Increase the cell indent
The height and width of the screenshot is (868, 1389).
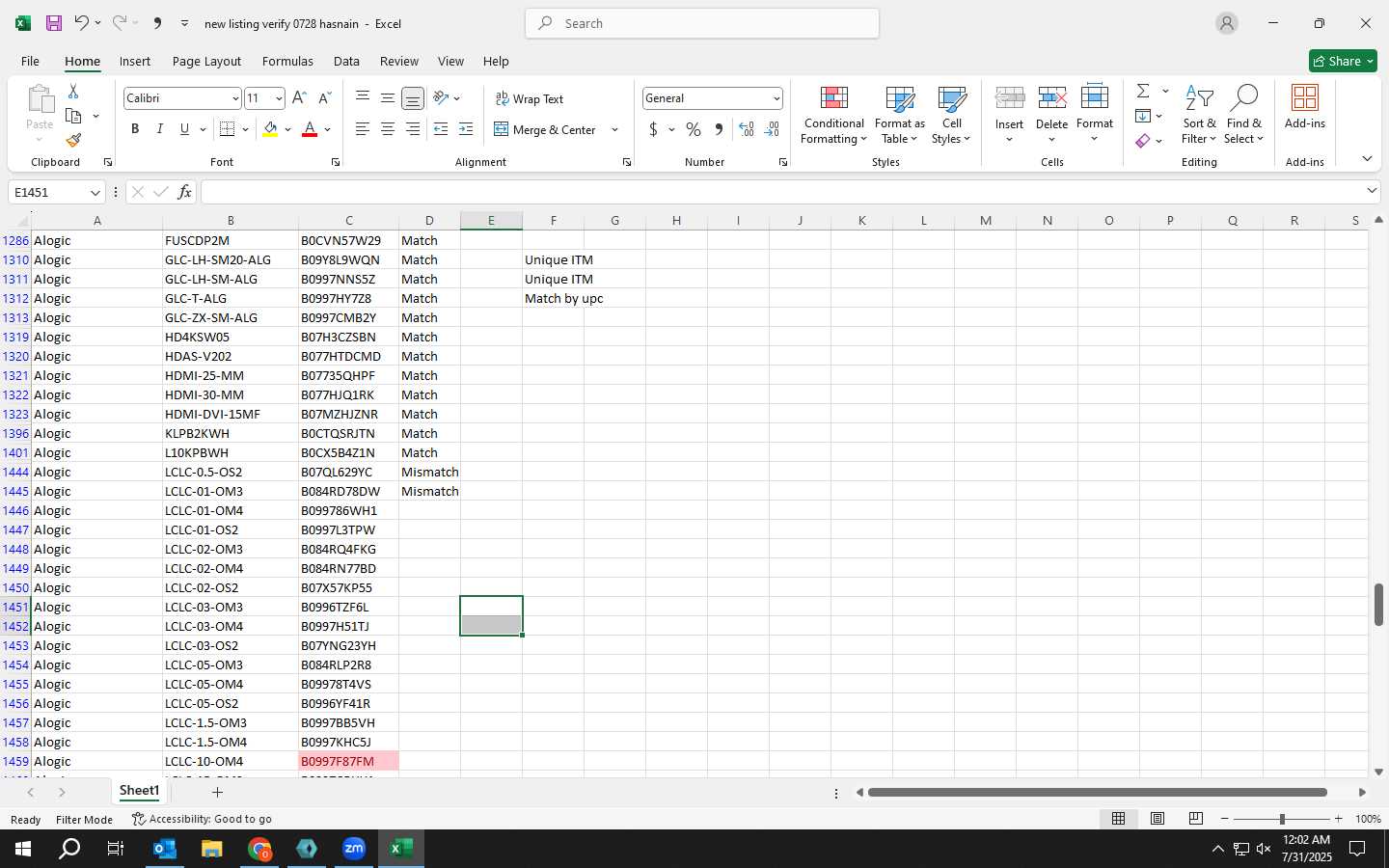tap(466, 129)
